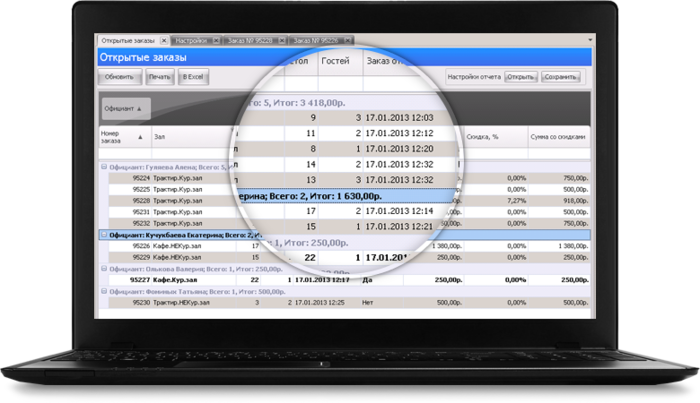Click sort arrow in Номер заказа header
This screenshot has height=403, width=700.
[x=140, y=137]
